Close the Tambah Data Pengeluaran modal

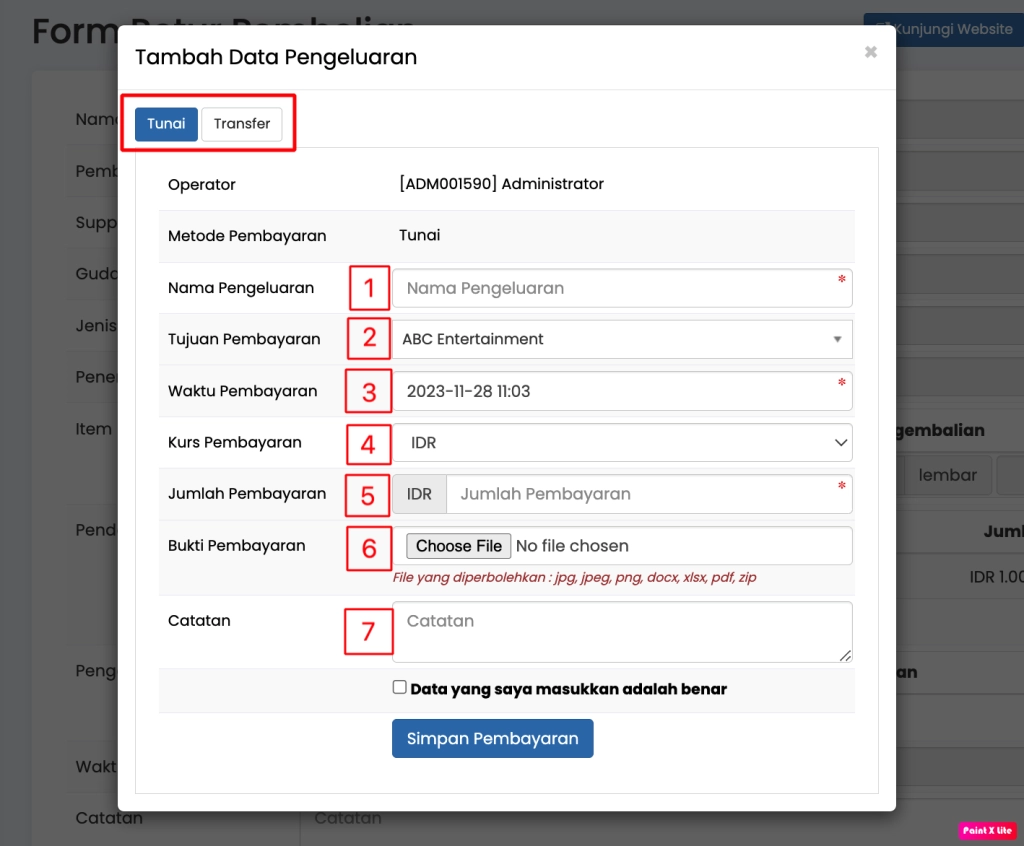pyautogui.click(x=870, y=52)
